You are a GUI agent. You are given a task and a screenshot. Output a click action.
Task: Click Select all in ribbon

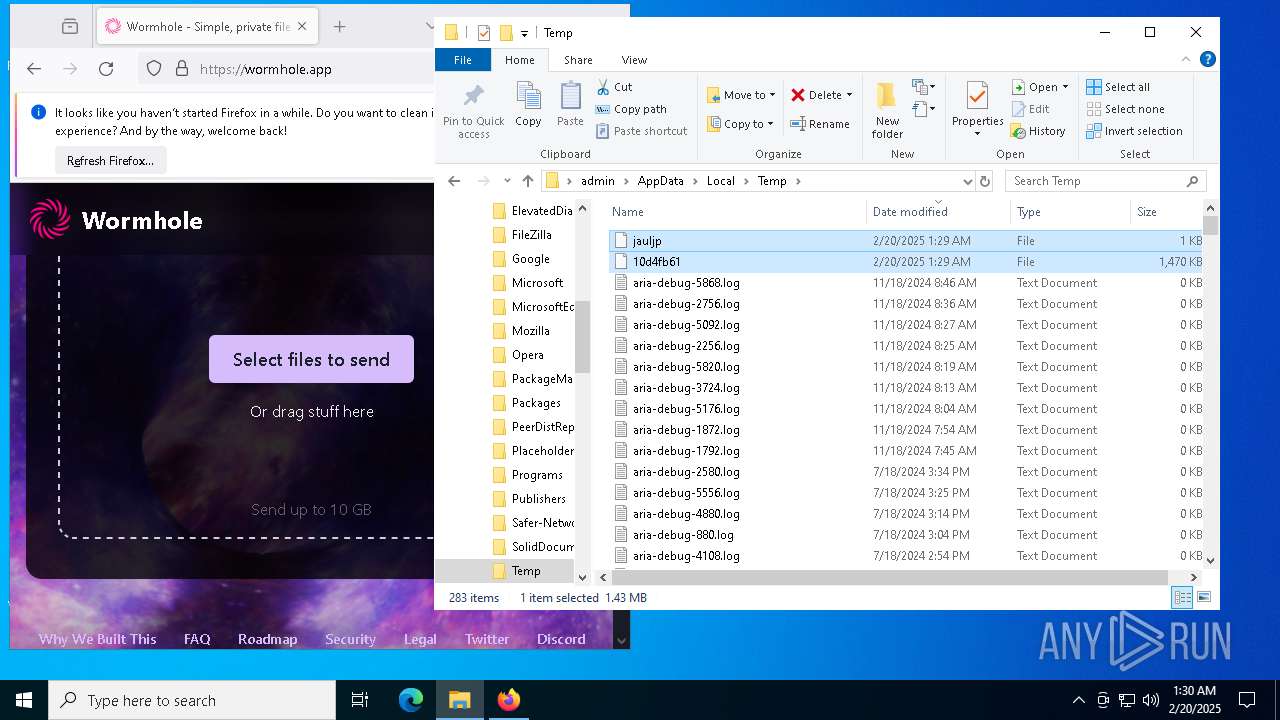1118,87
